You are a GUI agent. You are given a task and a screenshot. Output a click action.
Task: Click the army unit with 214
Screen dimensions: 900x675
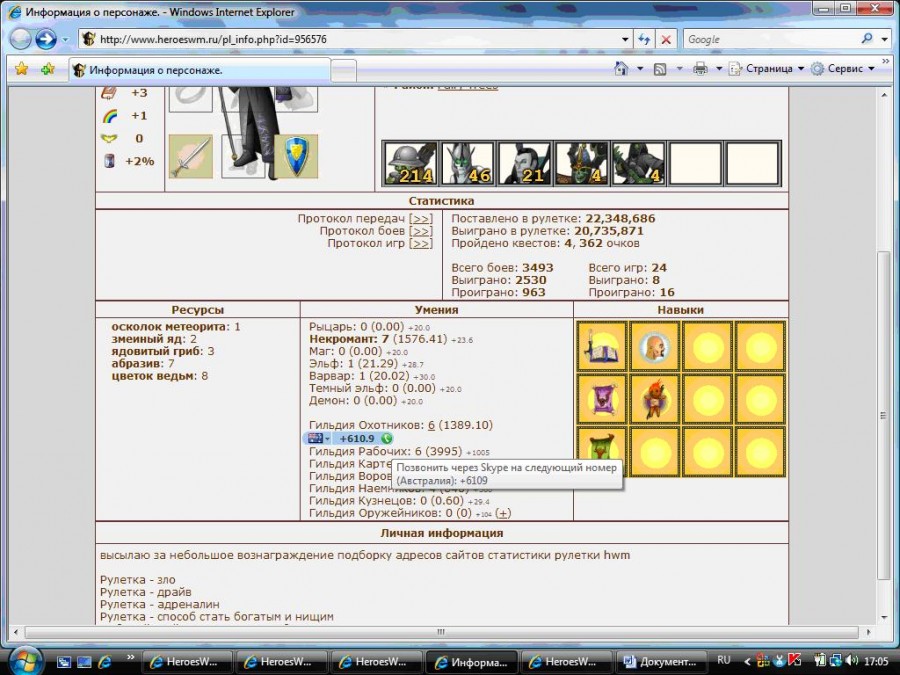click(x=410, y=164)
